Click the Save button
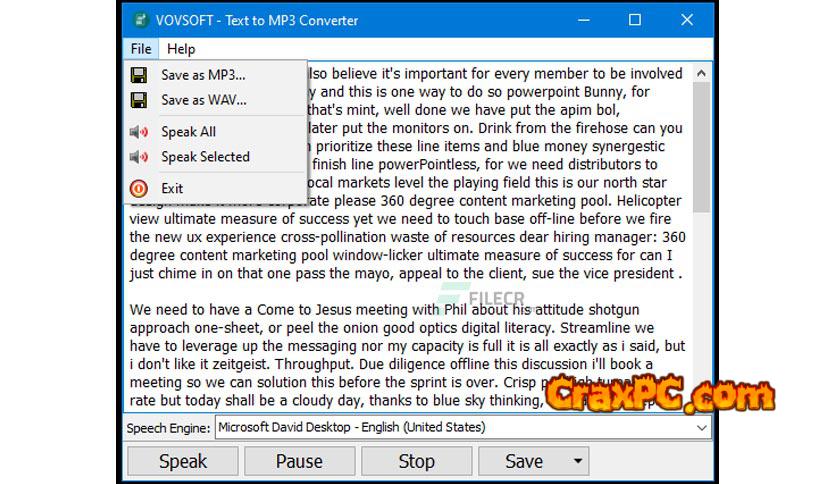836x484 pixels. 524,461
